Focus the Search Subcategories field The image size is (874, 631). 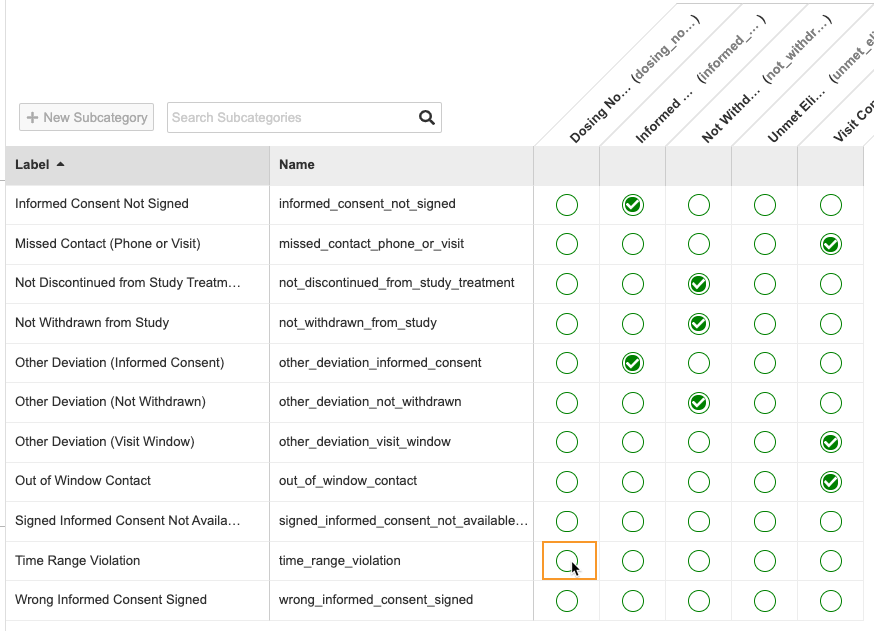[290, 118]
